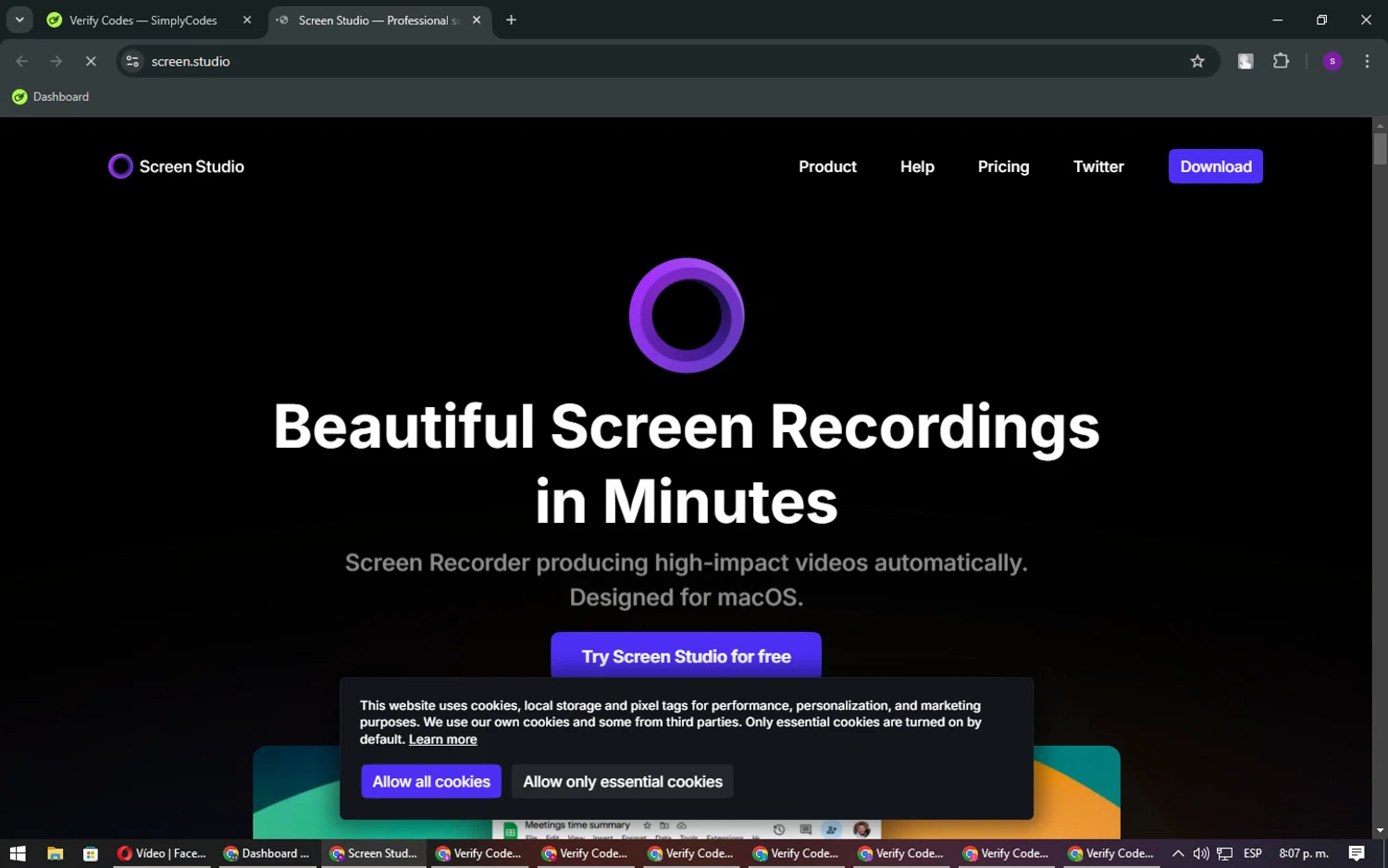Show hidden system tray icons

pos(1178,853)
